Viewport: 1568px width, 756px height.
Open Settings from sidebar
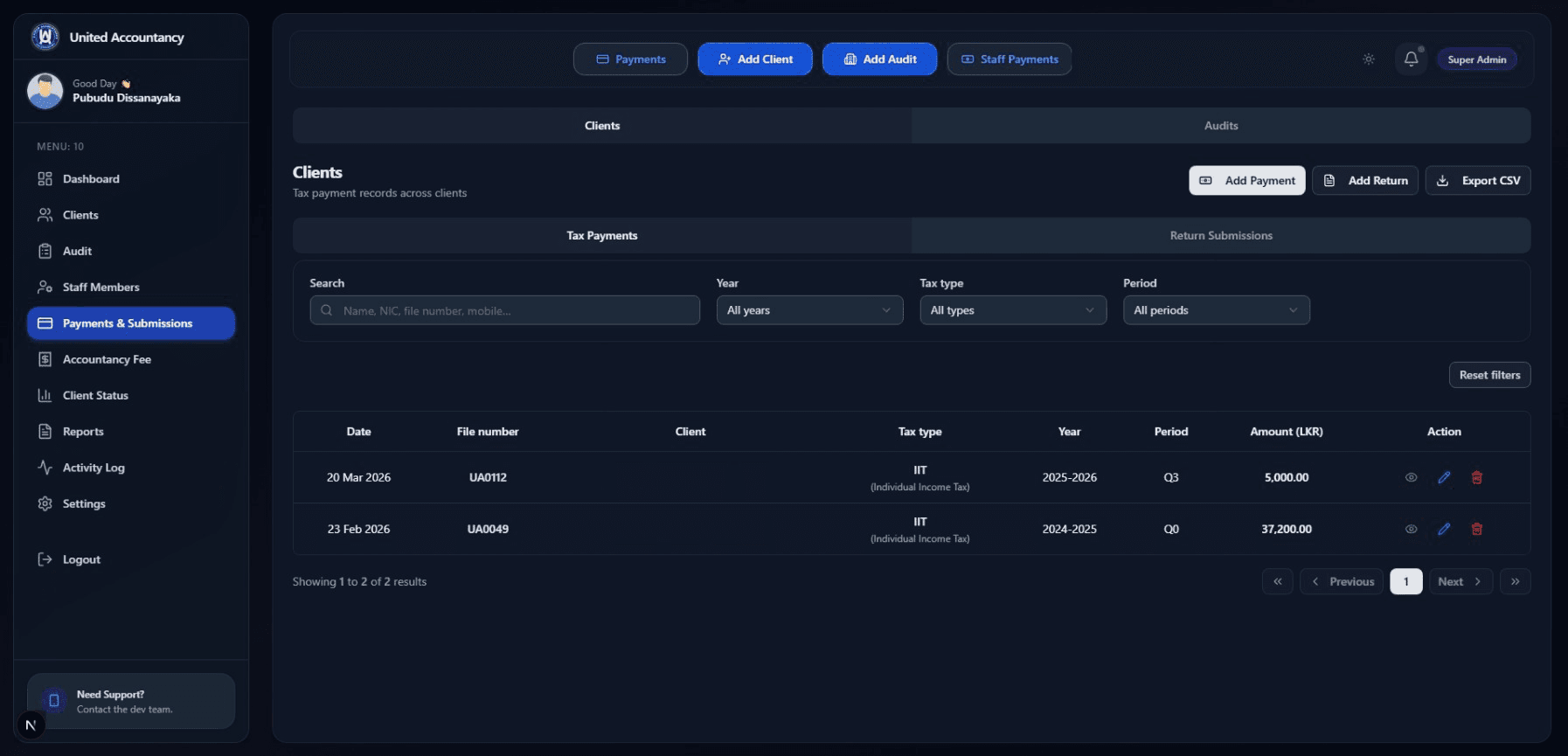131,503
